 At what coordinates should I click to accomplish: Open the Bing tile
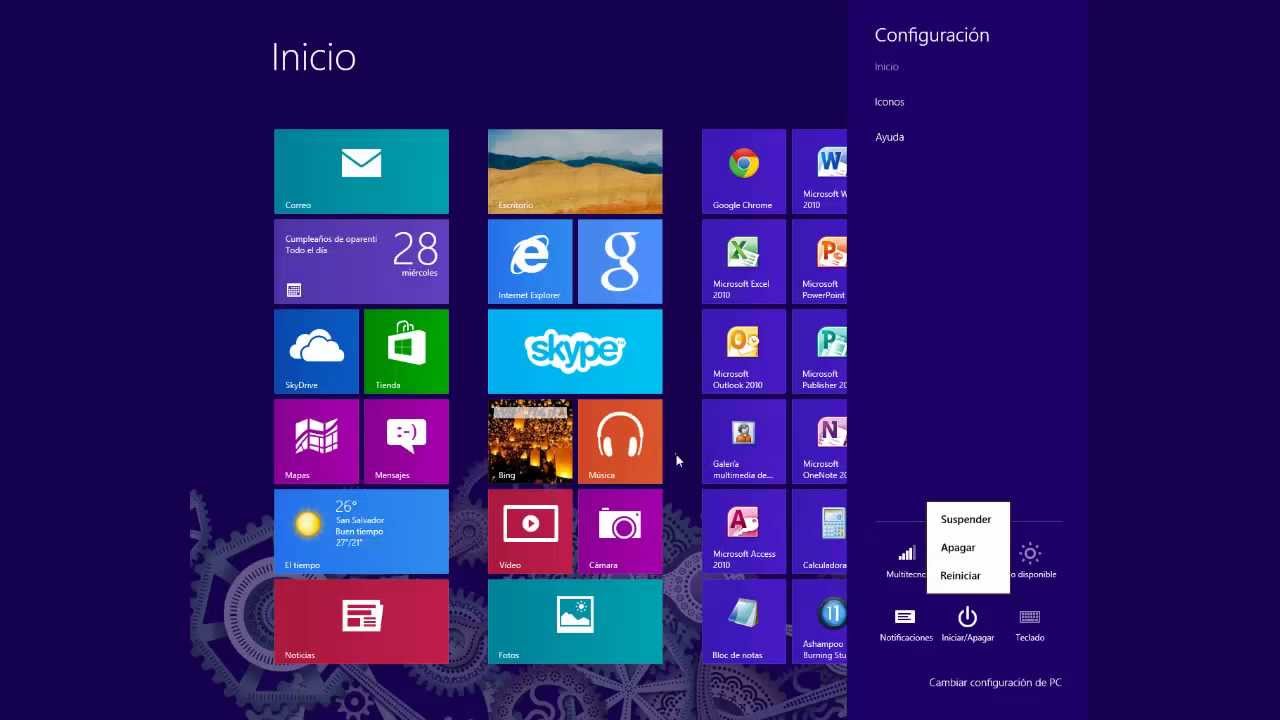(530, 441)
